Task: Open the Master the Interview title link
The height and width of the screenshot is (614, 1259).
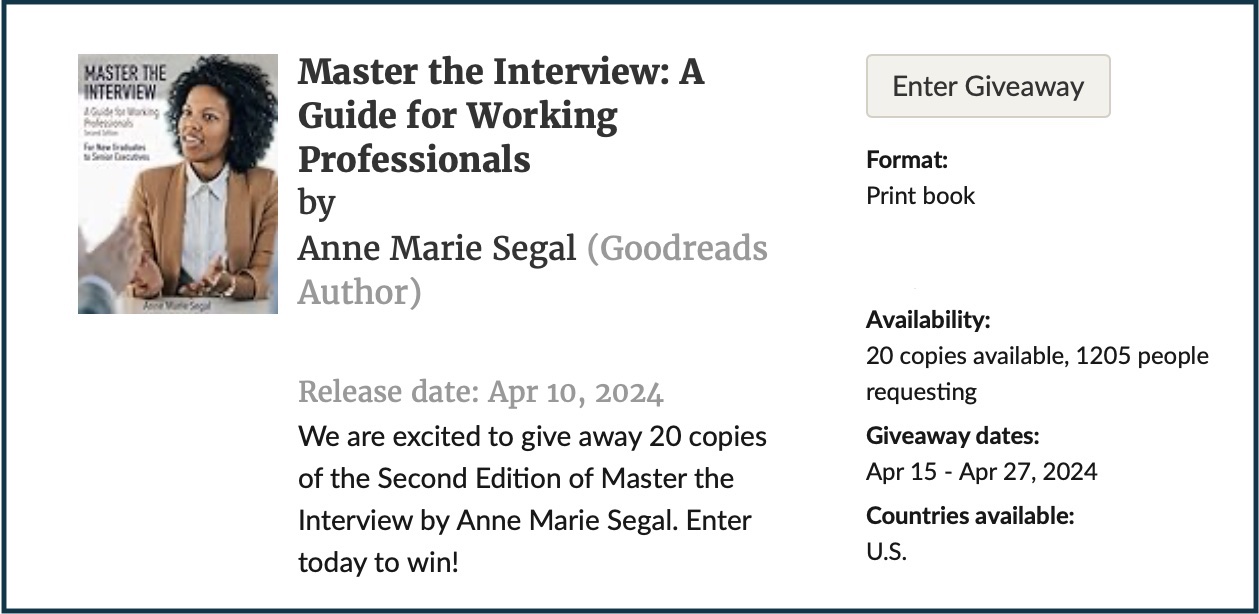Action: click(x=500, y=116)
